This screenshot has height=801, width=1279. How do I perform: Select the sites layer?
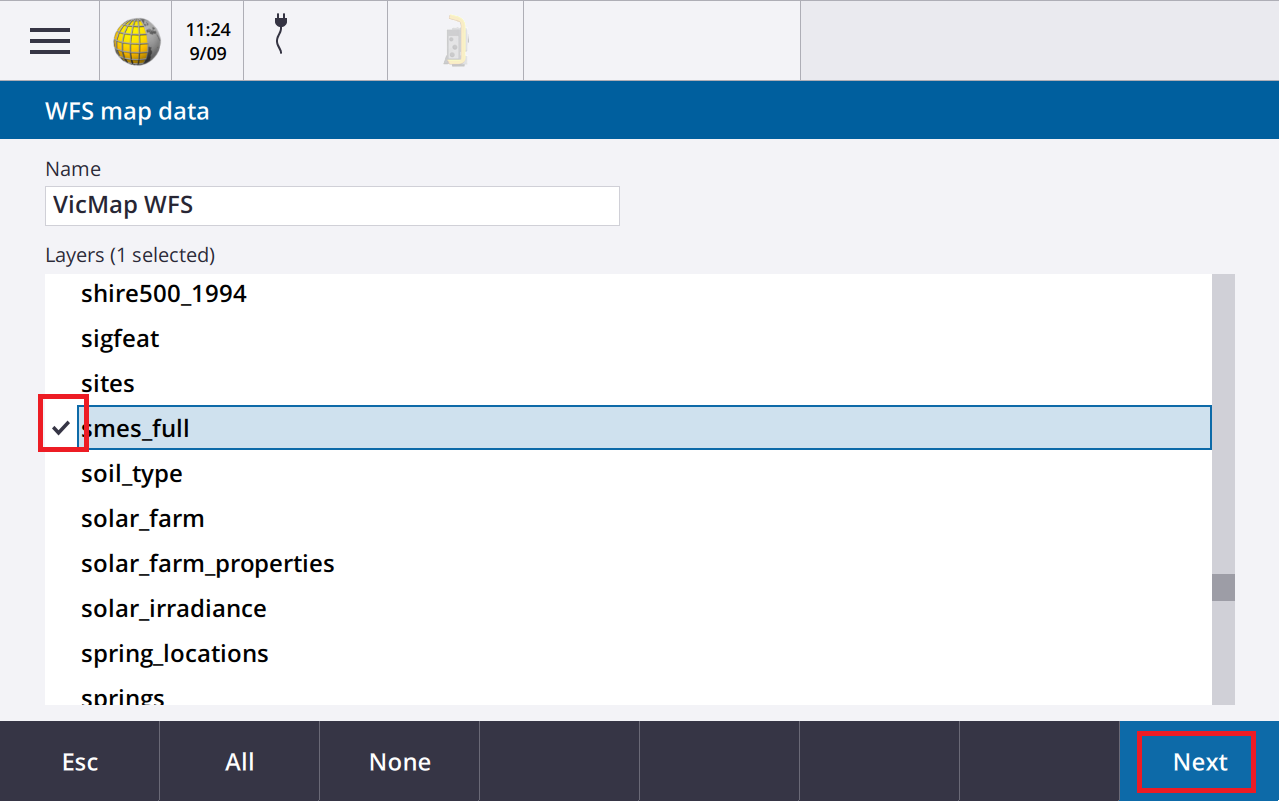[x=108, y=384]
